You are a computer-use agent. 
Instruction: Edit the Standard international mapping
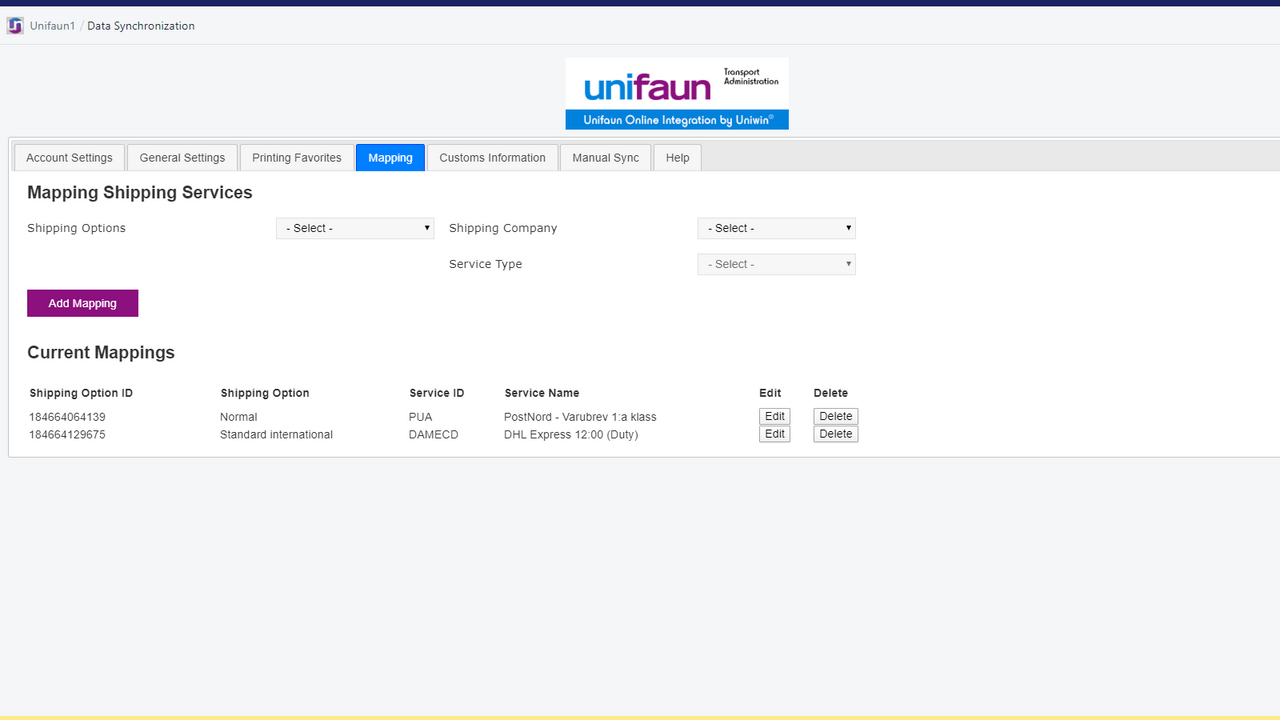point(774,434)
